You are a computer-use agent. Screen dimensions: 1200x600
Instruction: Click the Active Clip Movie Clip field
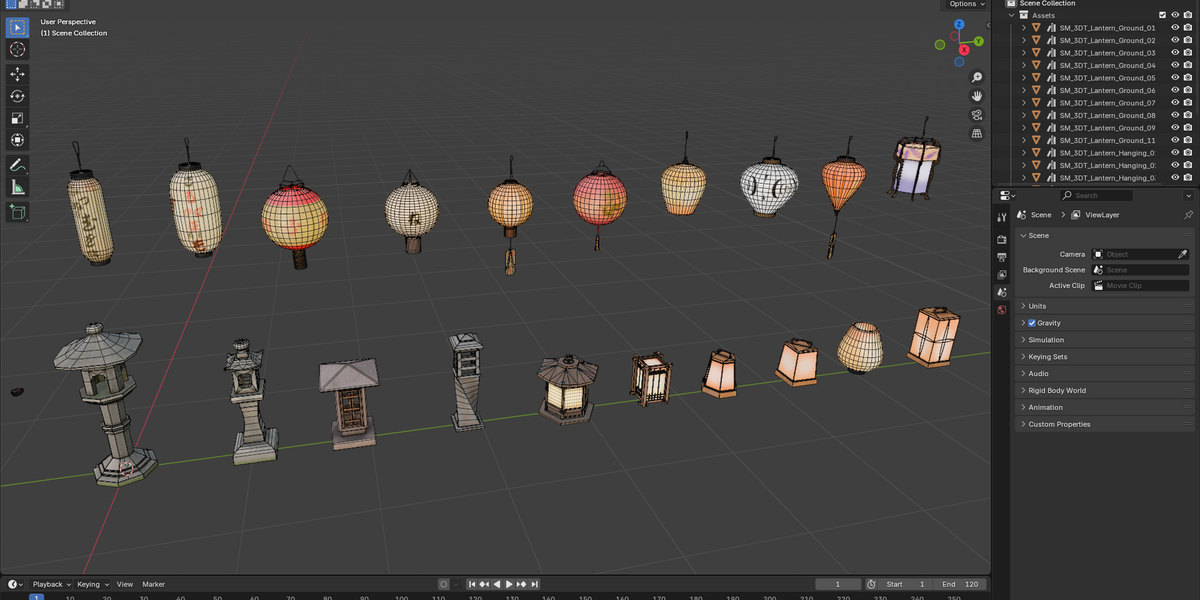[x=1140, y=286]
